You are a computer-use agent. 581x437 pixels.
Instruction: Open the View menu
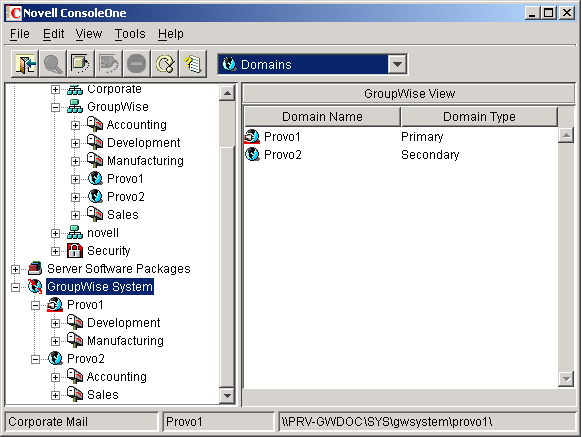[89, 34]
